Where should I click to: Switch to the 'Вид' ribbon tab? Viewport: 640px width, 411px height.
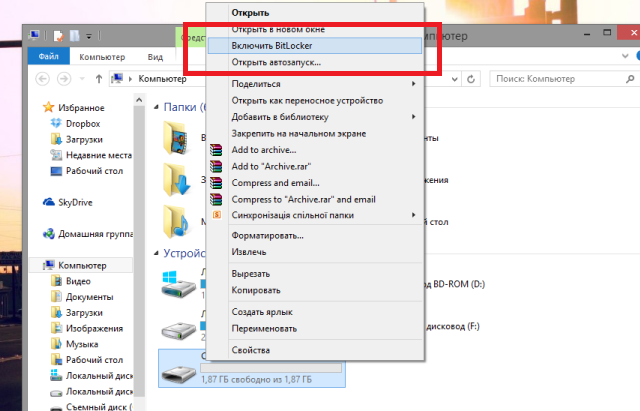(155, 57)
